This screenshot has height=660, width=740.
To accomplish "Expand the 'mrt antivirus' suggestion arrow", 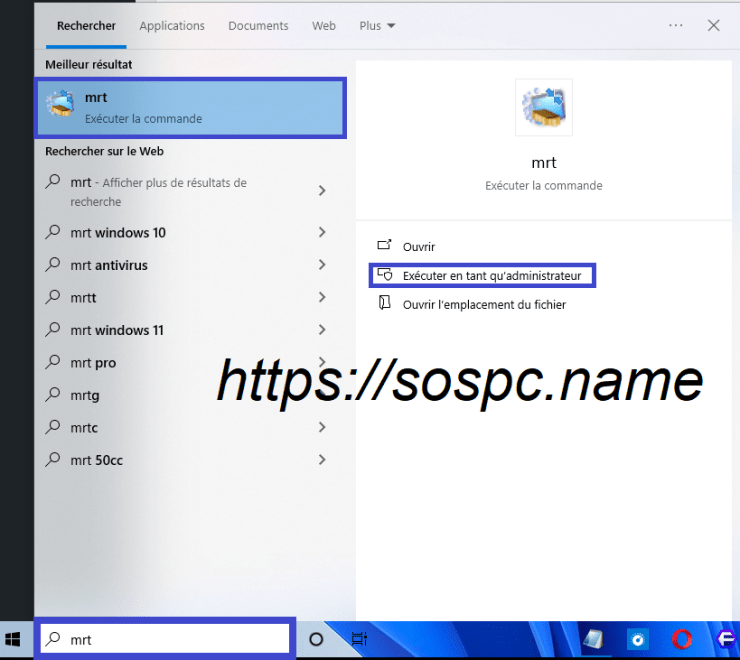I will click(322, 265).
